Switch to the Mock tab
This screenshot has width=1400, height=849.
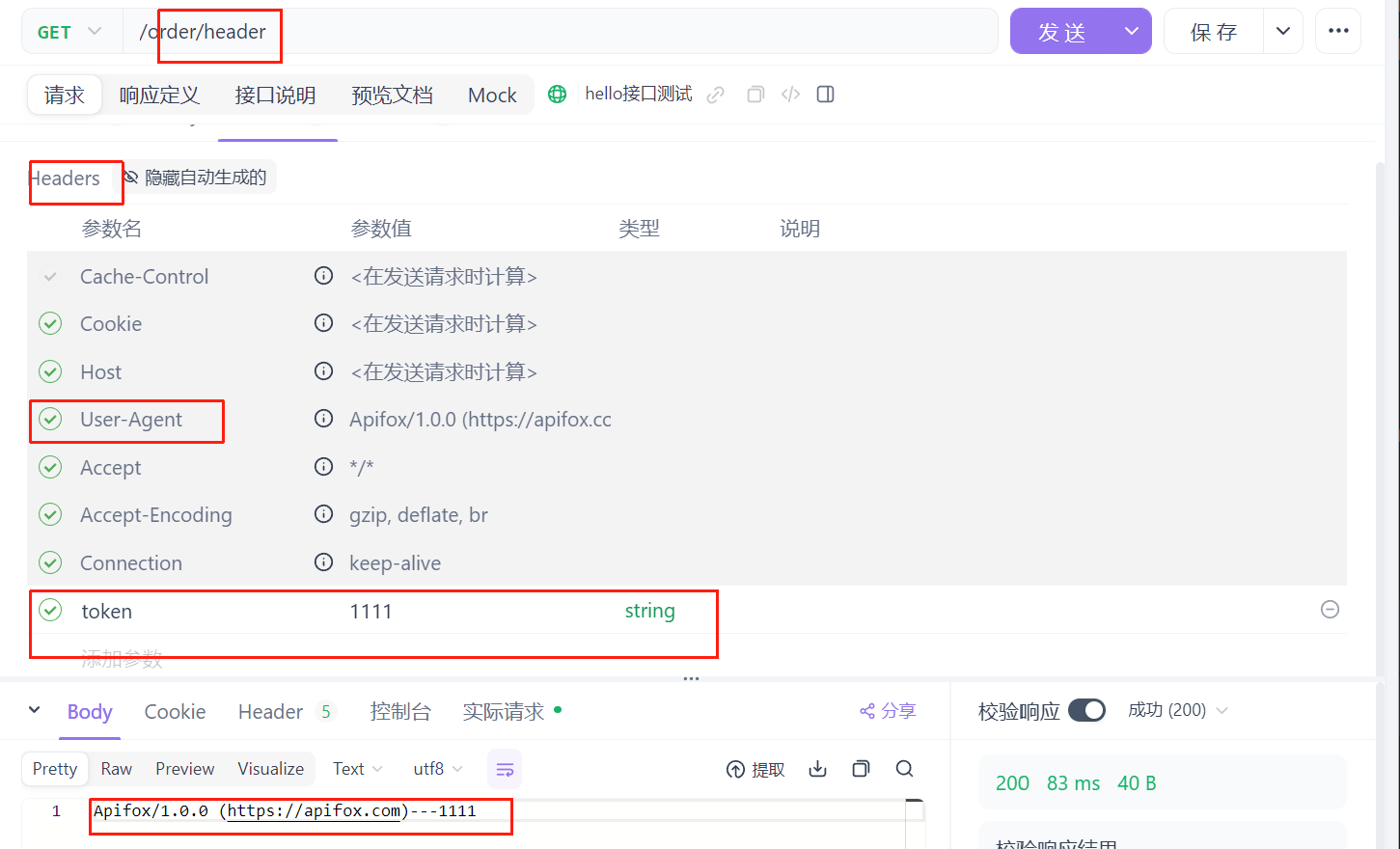coord(492,95)
